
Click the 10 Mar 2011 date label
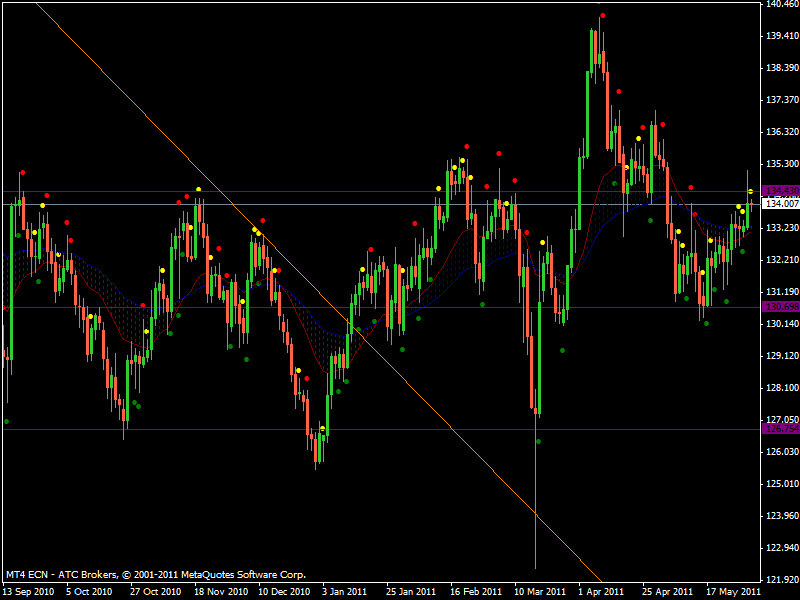(x=540, y=592)
